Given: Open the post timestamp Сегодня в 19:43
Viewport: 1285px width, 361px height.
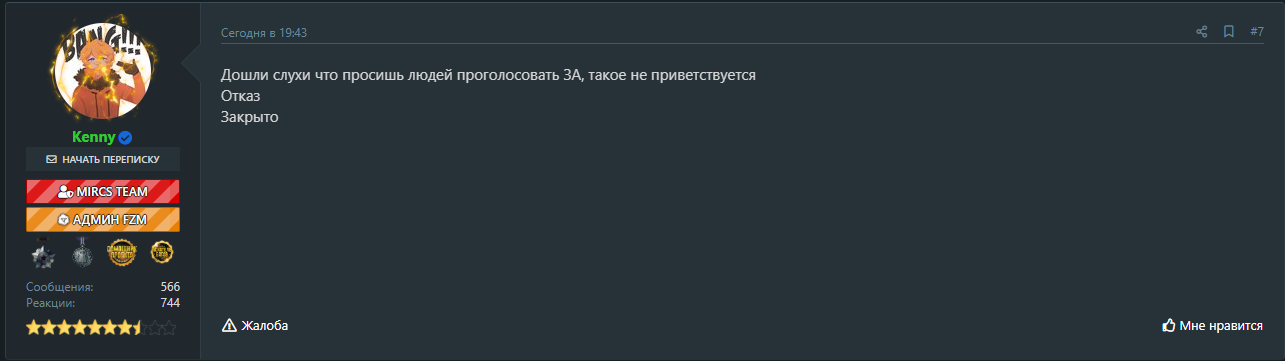Looking at the screenshot, I should pos(264,33).
